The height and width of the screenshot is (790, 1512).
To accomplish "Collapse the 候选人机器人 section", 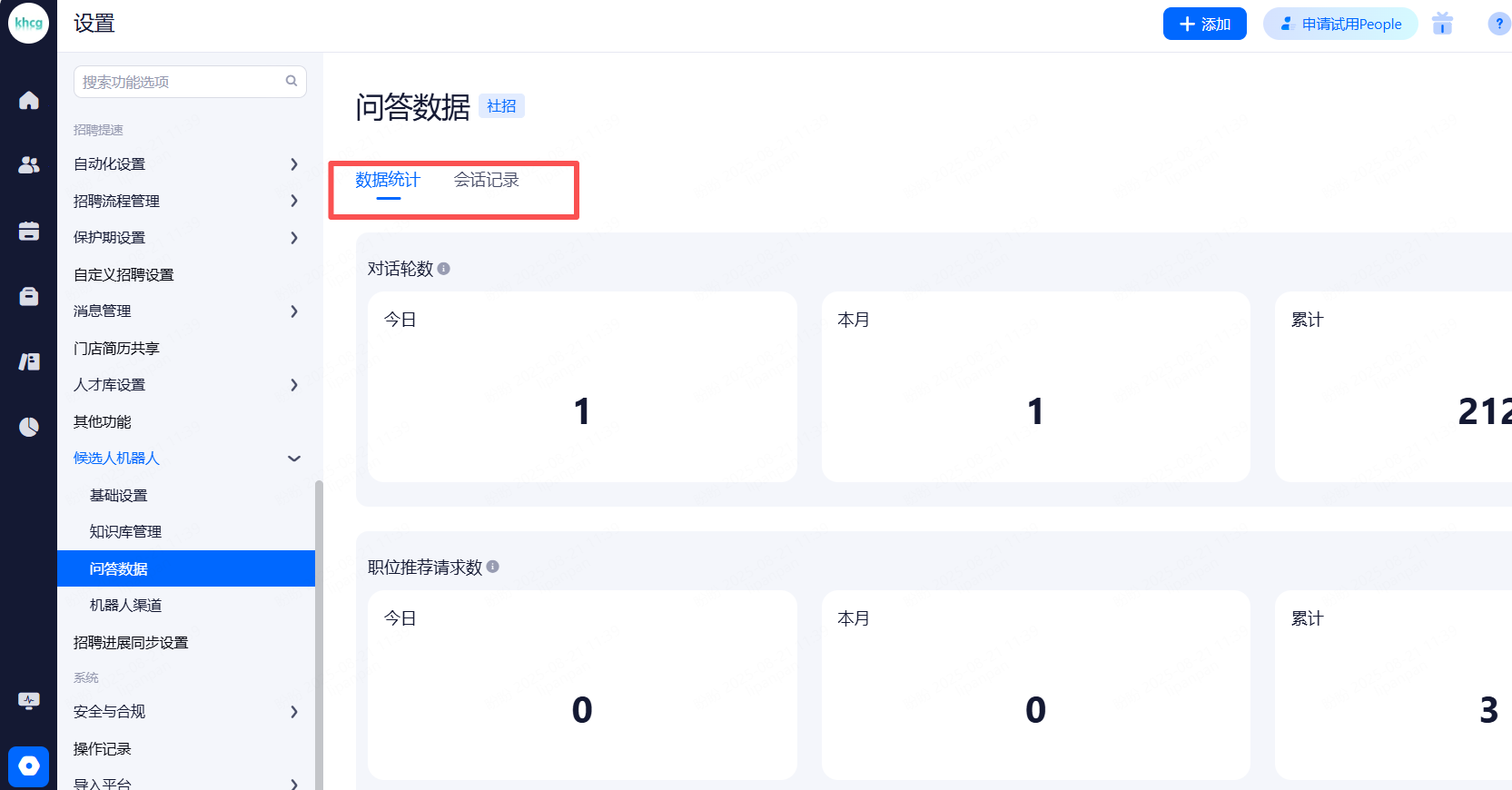I will pyautogui.click(x=293, y=459).
